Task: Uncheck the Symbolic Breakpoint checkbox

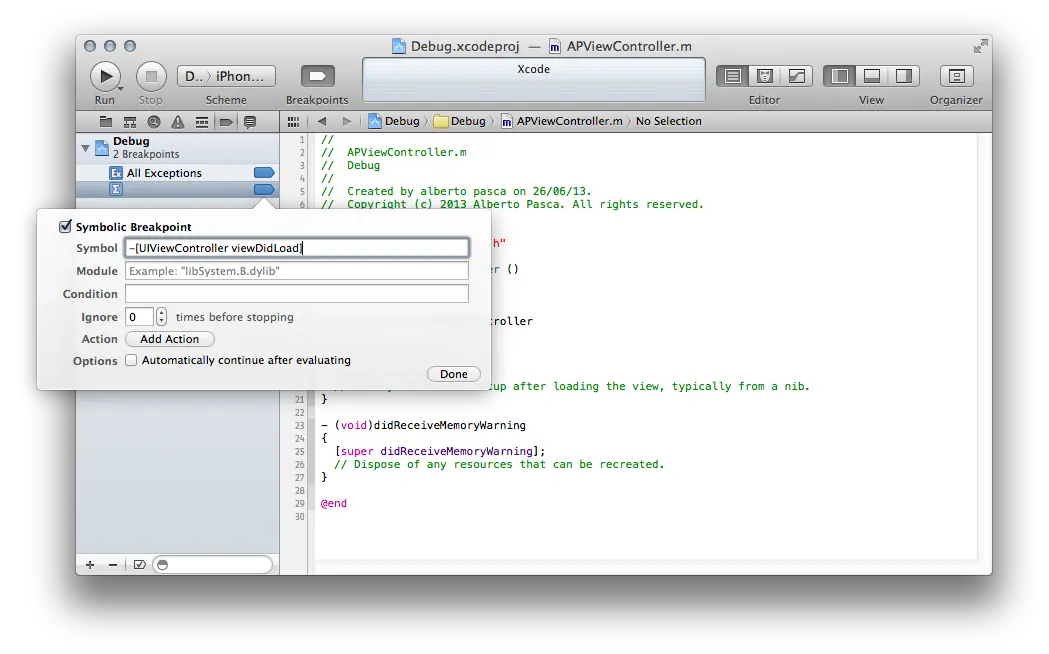Action: (66, 227)
